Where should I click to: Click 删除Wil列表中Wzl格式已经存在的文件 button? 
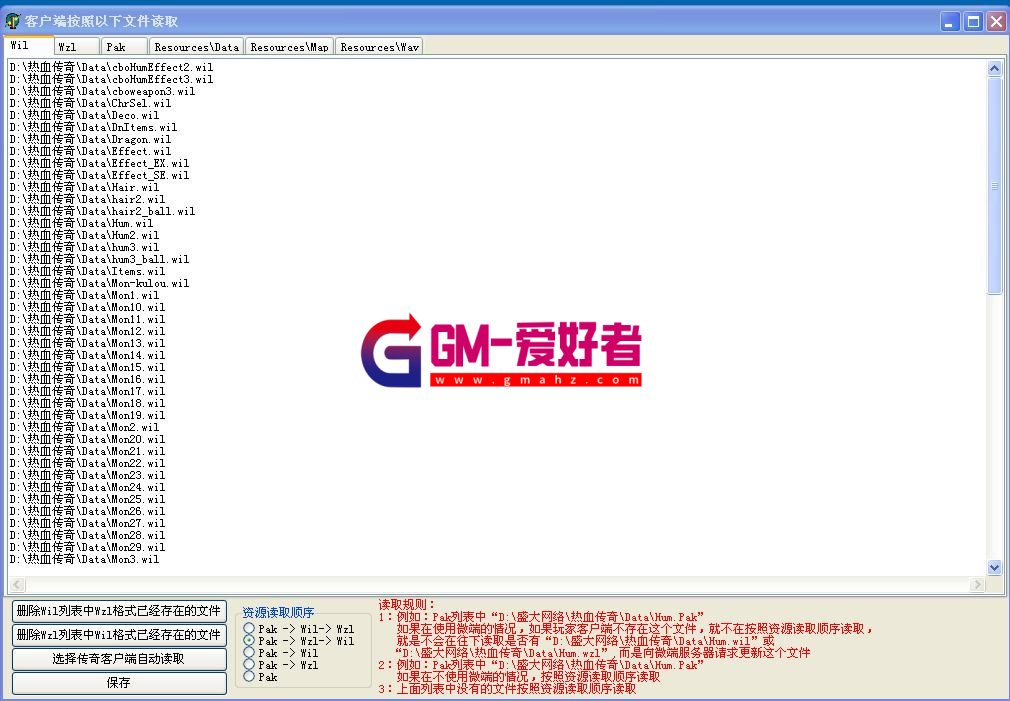tap(119, 611)
